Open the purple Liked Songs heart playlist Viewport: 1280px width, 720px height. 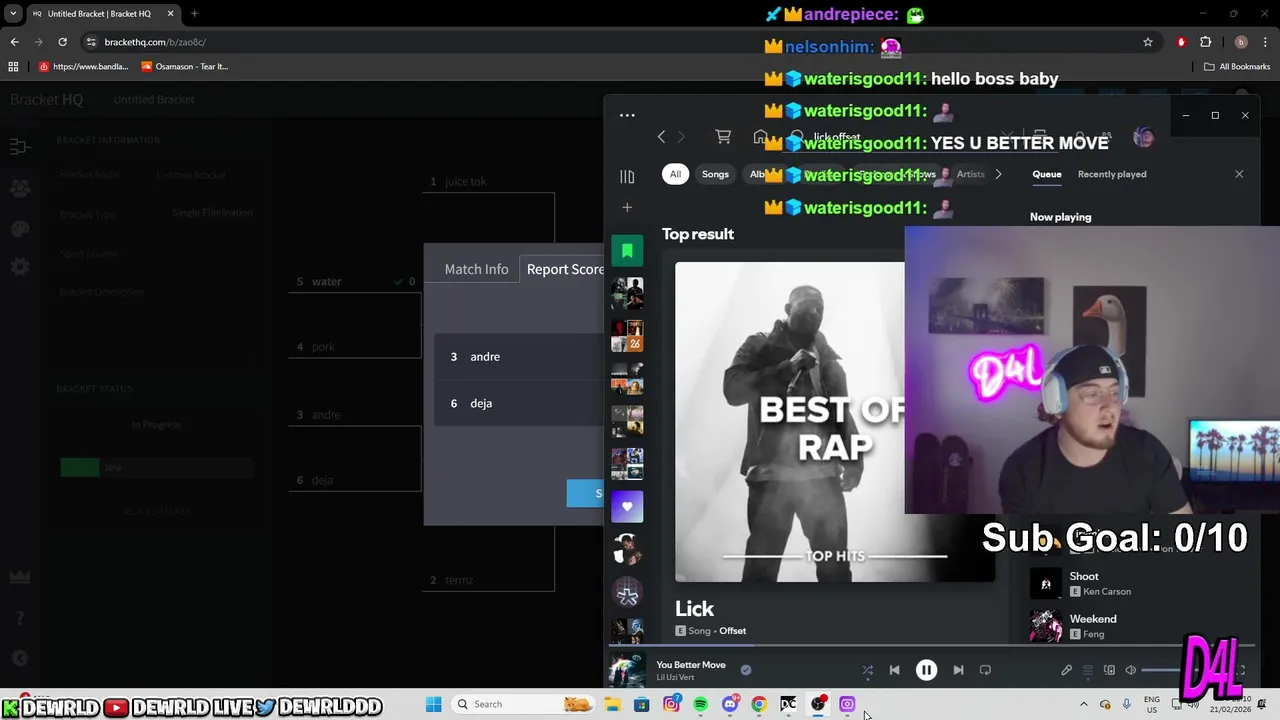tap(627, 507)
